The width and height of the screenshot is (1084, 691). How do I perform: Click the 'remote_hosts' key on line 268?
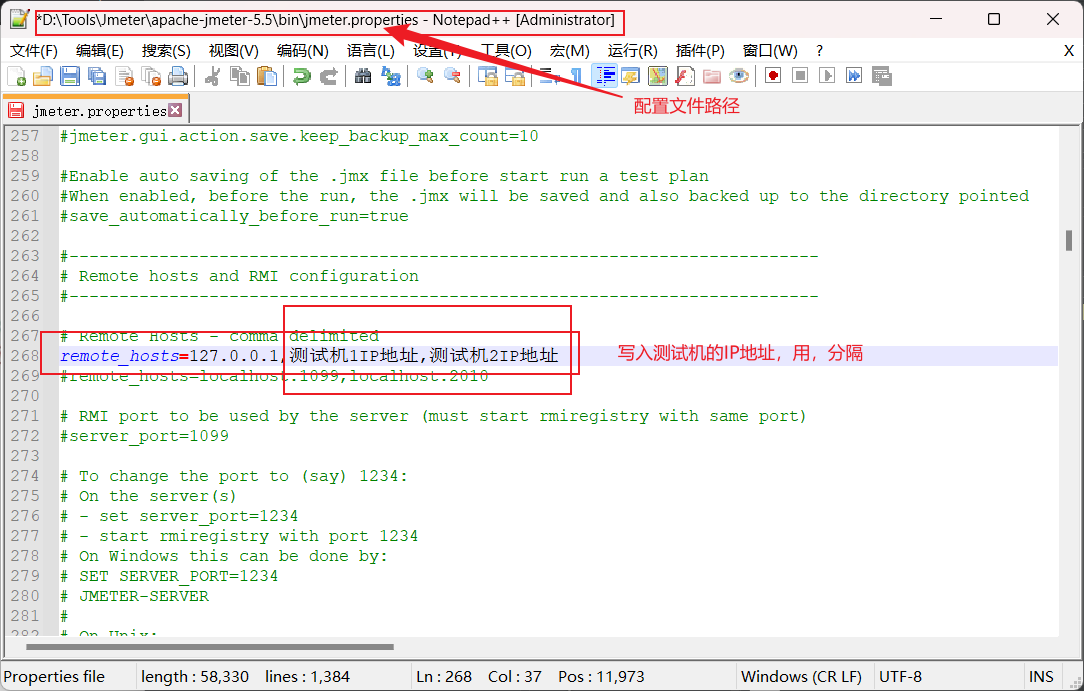pos(120,356)
